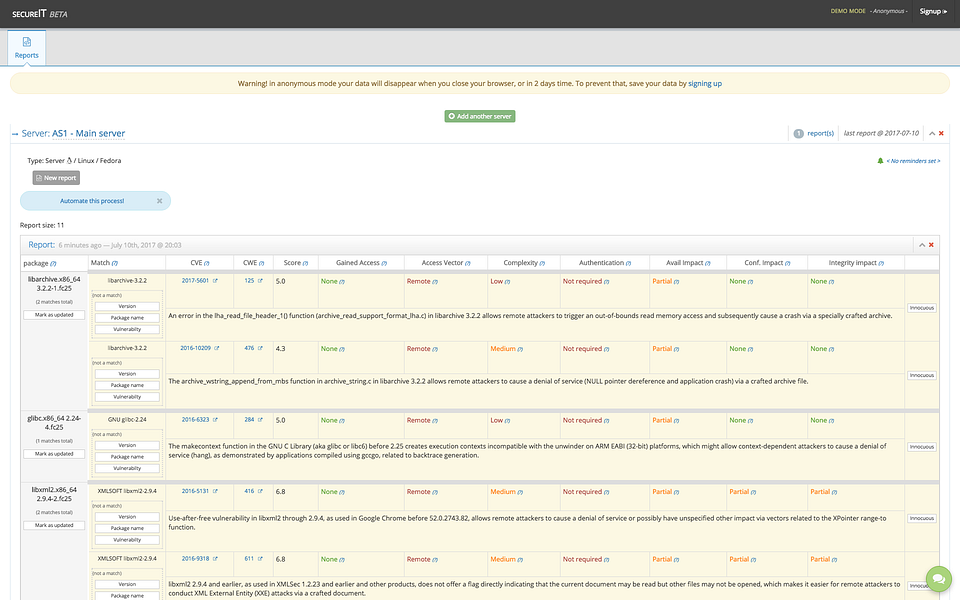Click help icon next to Score header
This screenshot has height=600, width=960.
[x=305, y=263]
